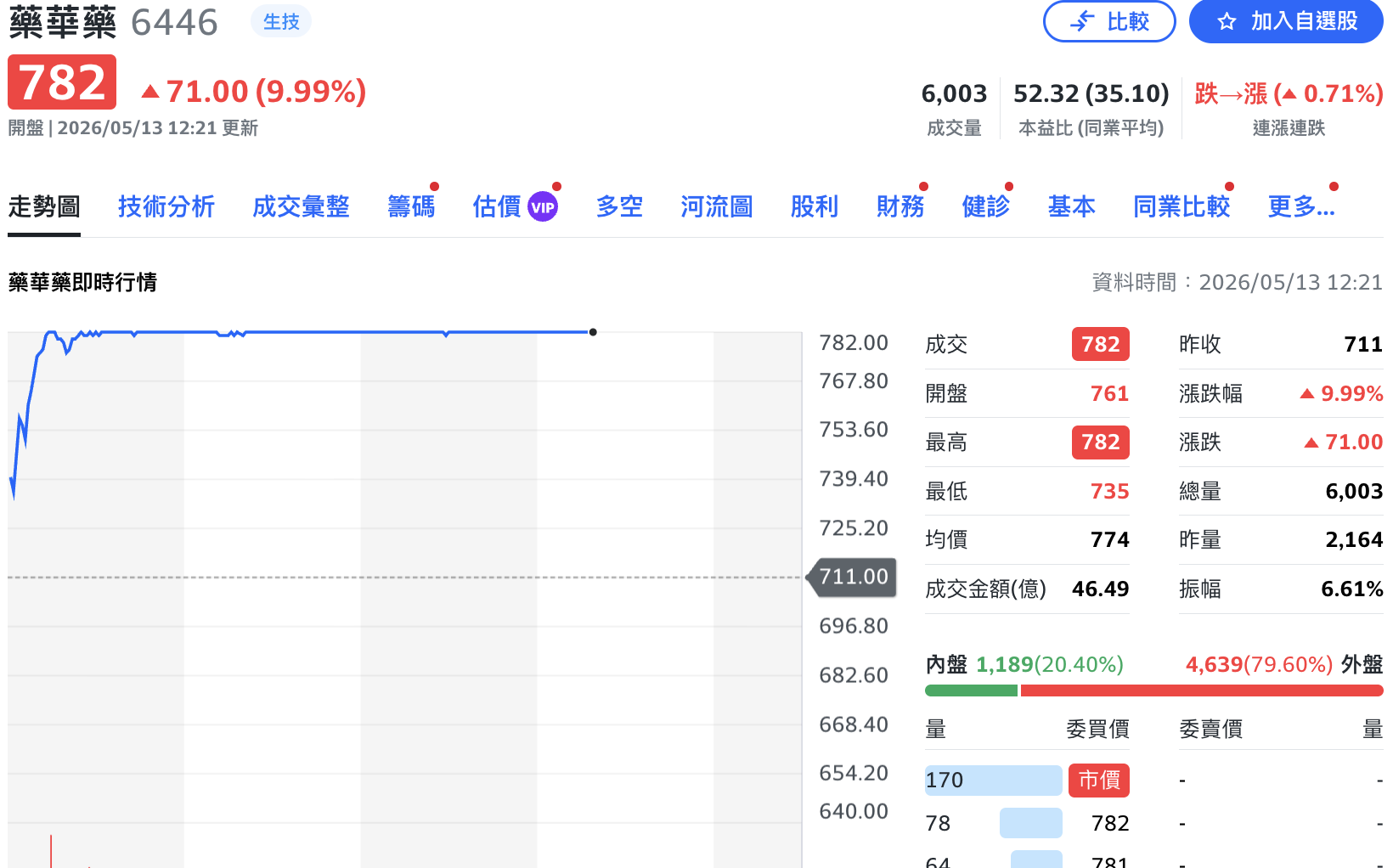This screenshot has width=1393, height=868.
Task: Switch to the 技術分析 tab
Action: pyautogui.click(x=166, y=206)
